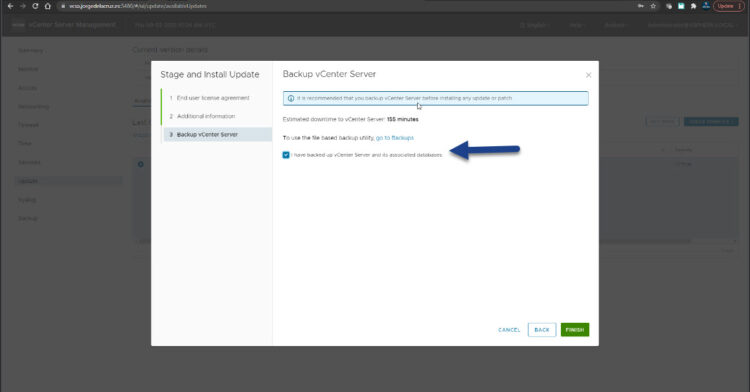Go to the browser home page icon
Screen dimensions: 750x392
[47, 6]
